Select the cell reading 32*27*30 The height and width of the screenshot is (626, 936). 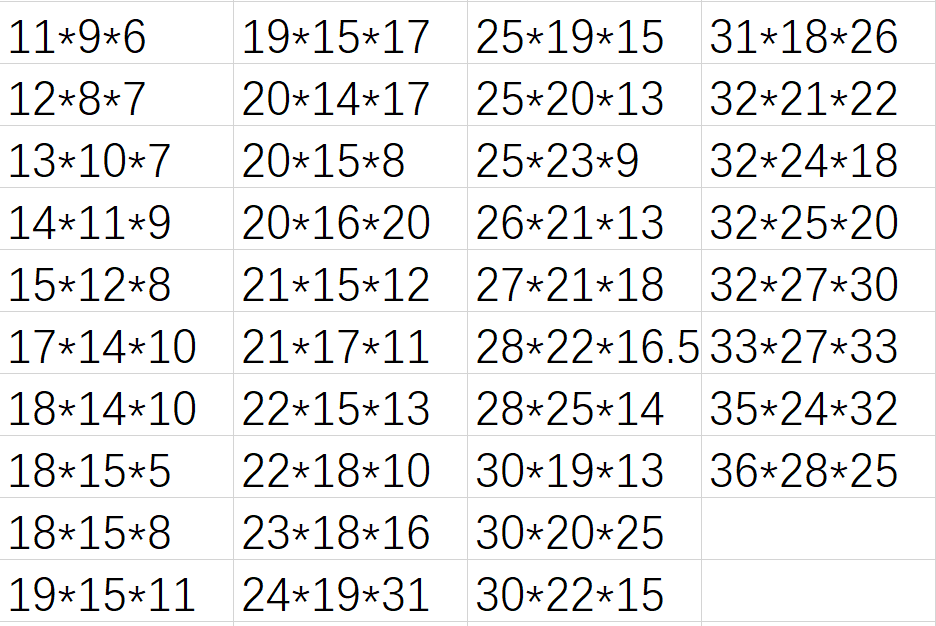point(818,281)
